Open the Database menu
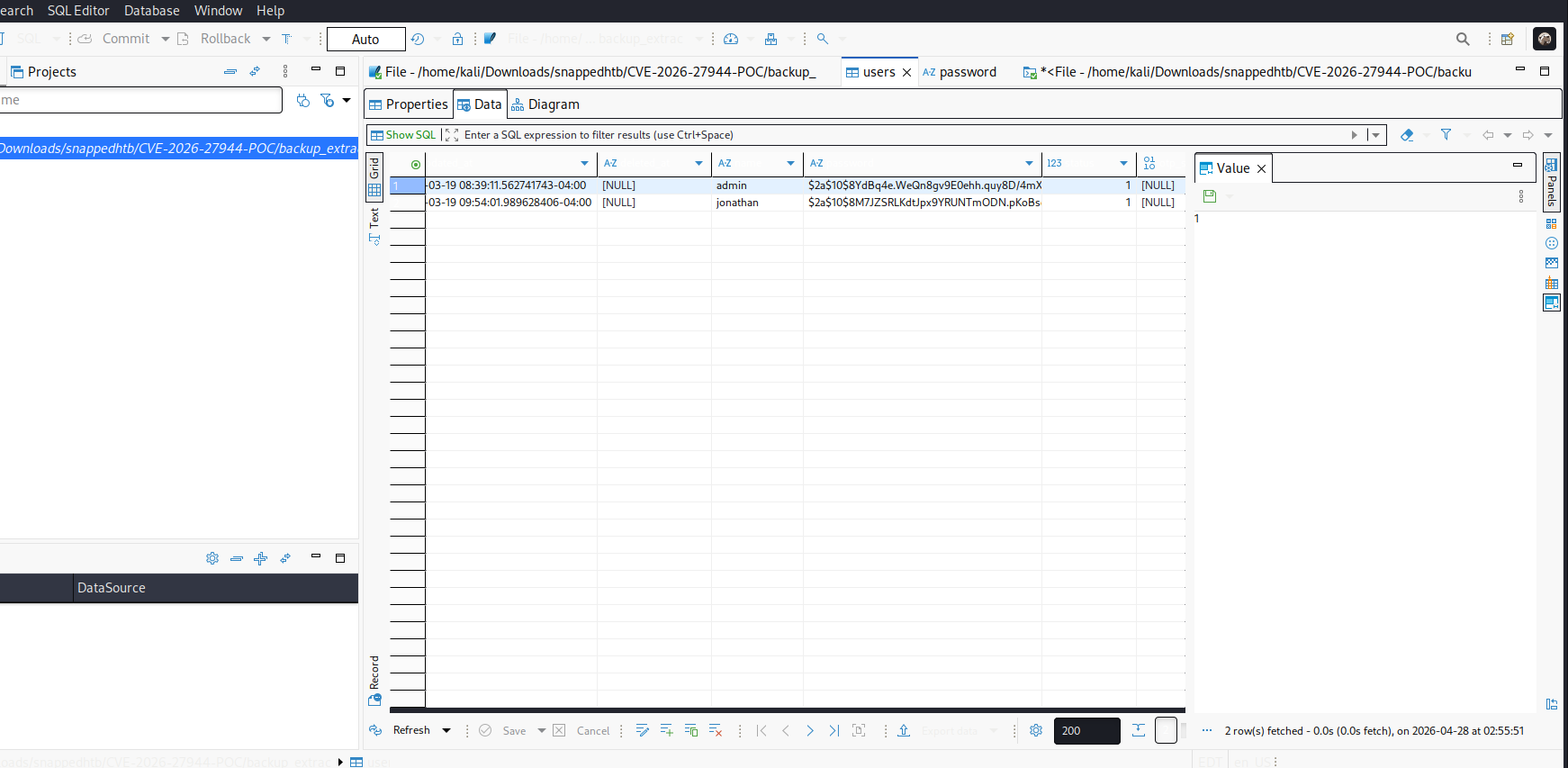This screenshot has width=1568, height=768. coord(151,11)
